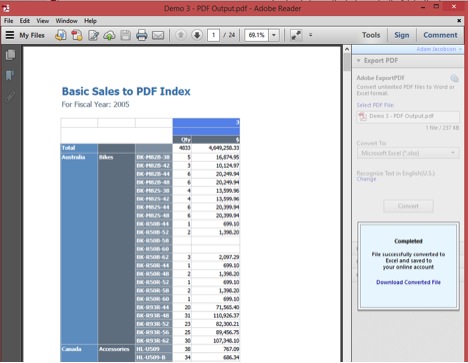This screenshot has height=363, width=468.
Task: Click the Save file floppy icon
Action: (125, 35)
